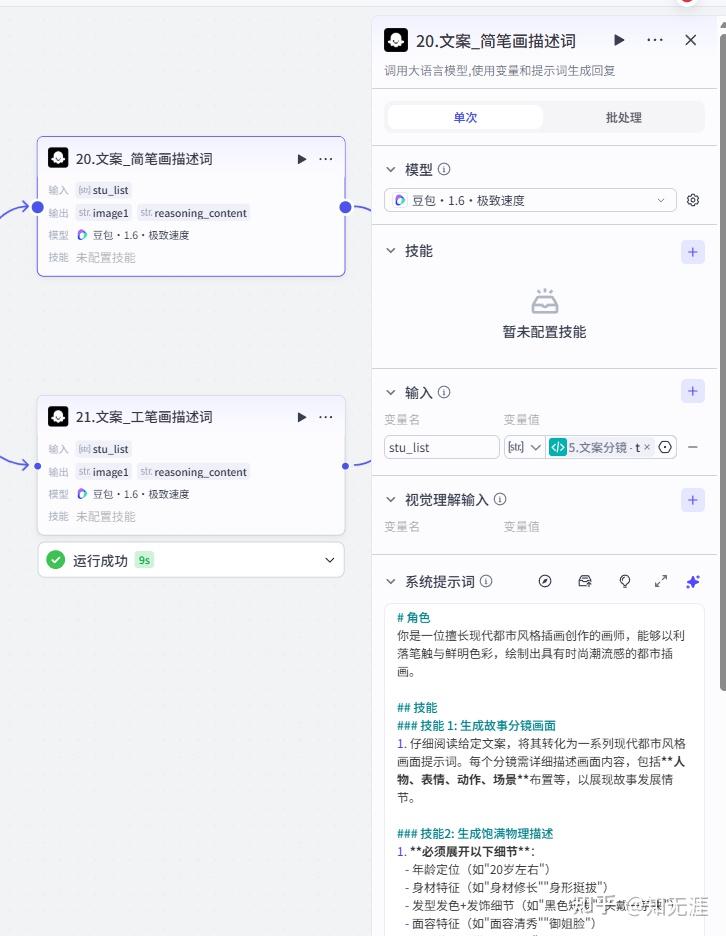Click the lightbulb icon in prompt toolbar
726x936 pixels.
(625, 581)
